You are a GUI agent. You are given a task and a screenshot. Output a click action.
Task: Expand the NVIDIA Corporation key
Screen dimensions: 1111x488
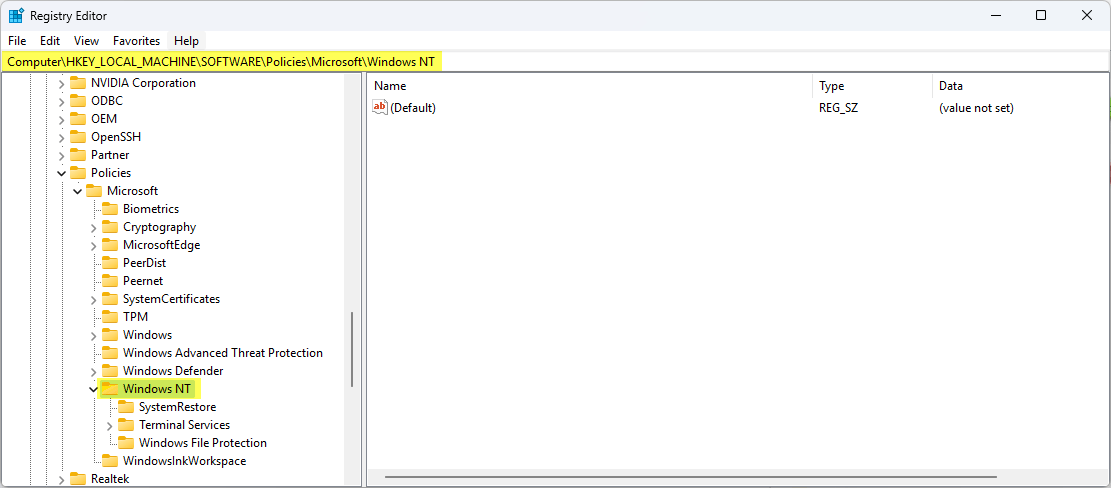tap(61, 83)
